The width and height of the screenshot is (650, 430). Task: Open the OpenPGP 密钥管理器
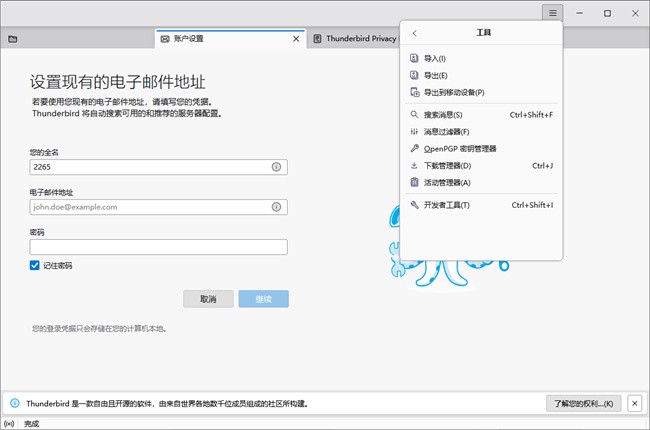click(x=460, y=148)
